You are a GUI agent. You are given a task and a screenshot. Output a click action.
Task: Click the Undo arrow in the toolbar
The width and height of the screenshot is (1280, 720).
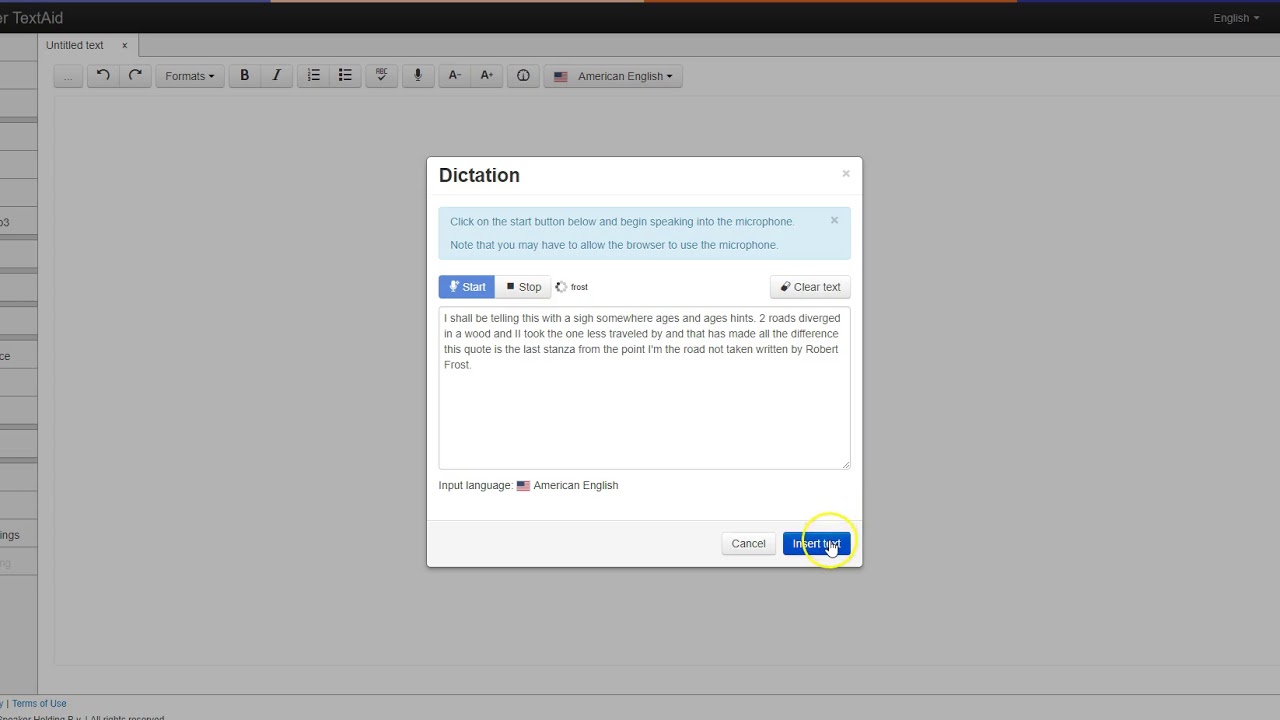[103, 76]
